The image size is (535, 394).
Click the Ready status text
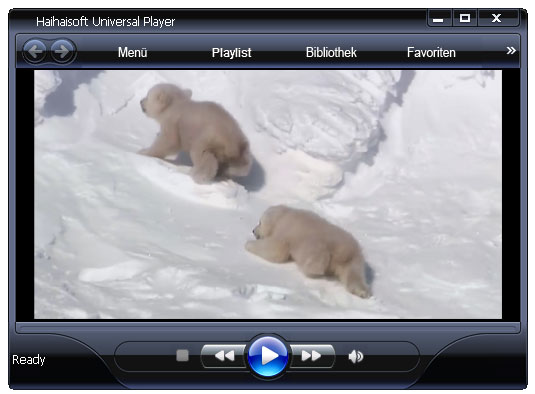click(x=29, y=360)
